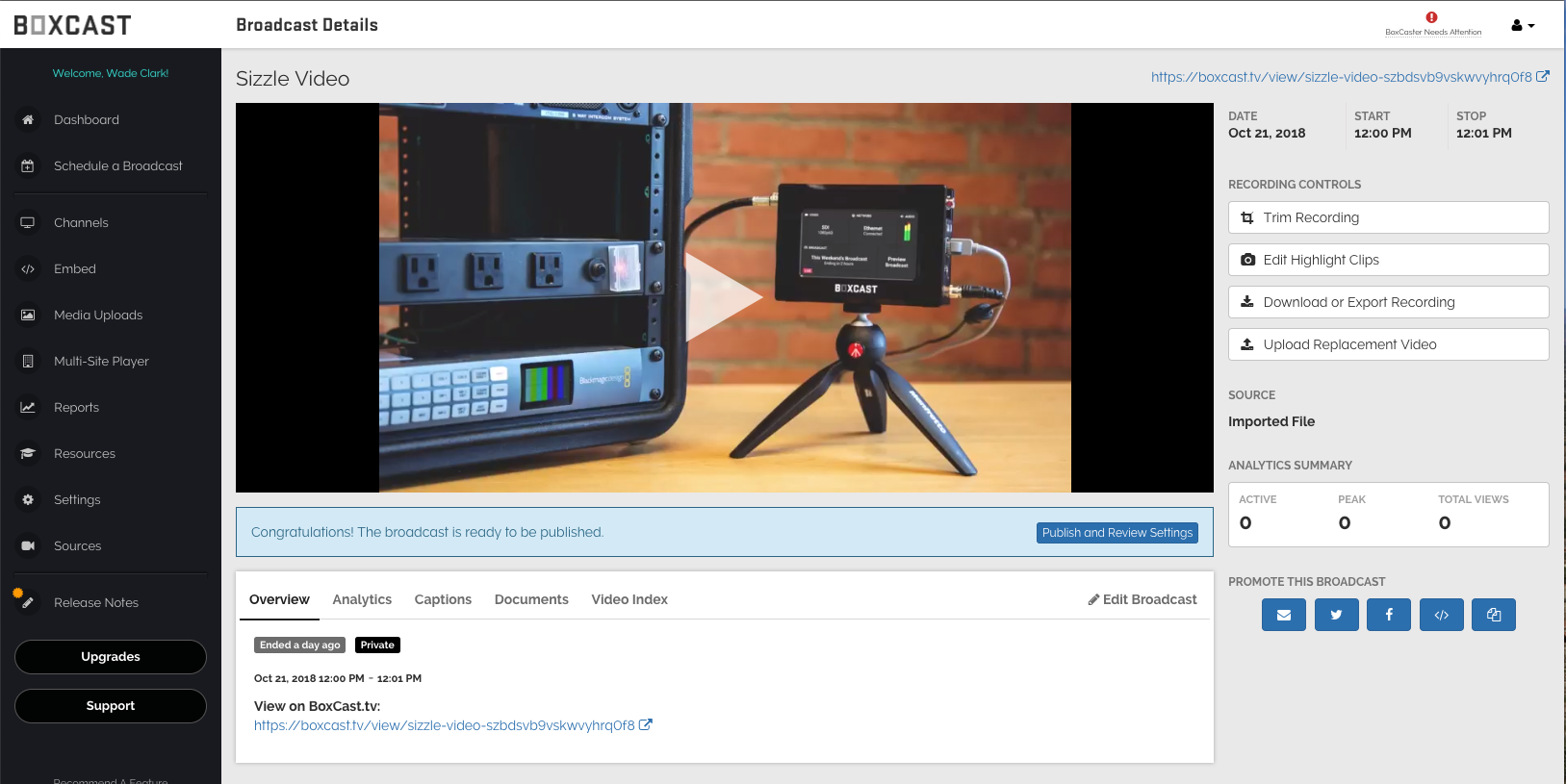Play the Sizzle Video preview
The width and height of the screenshot is (1566, 784).
click(x=723, y=297)
